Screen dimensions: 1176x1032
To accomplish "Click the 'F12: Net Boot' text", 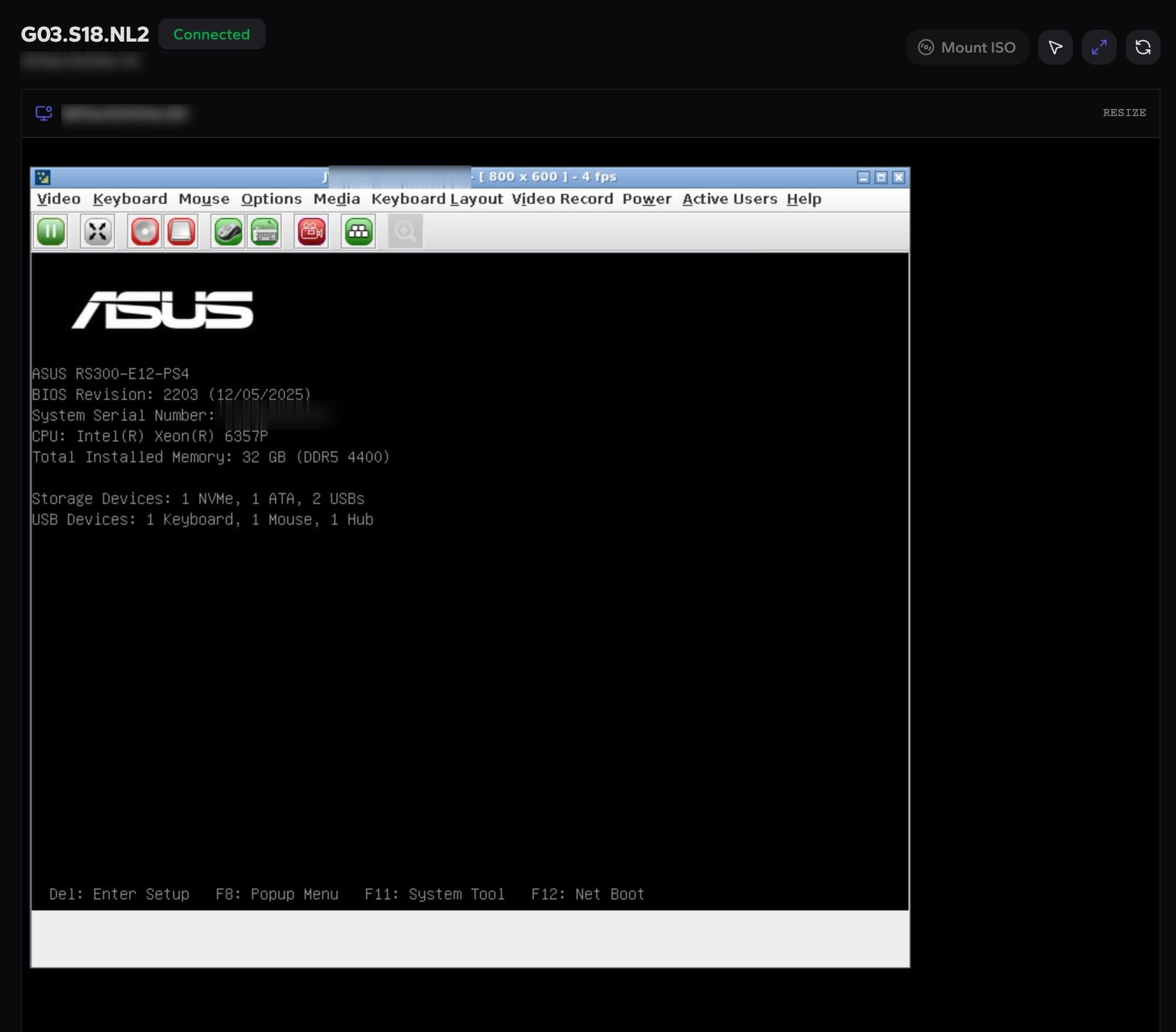I will tap(587, 894).
